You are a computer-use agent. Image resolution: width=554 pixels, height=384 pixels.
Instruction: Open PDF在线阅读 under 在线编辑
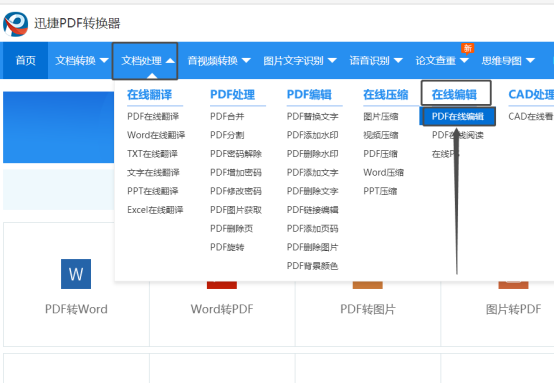click(458, 135)
